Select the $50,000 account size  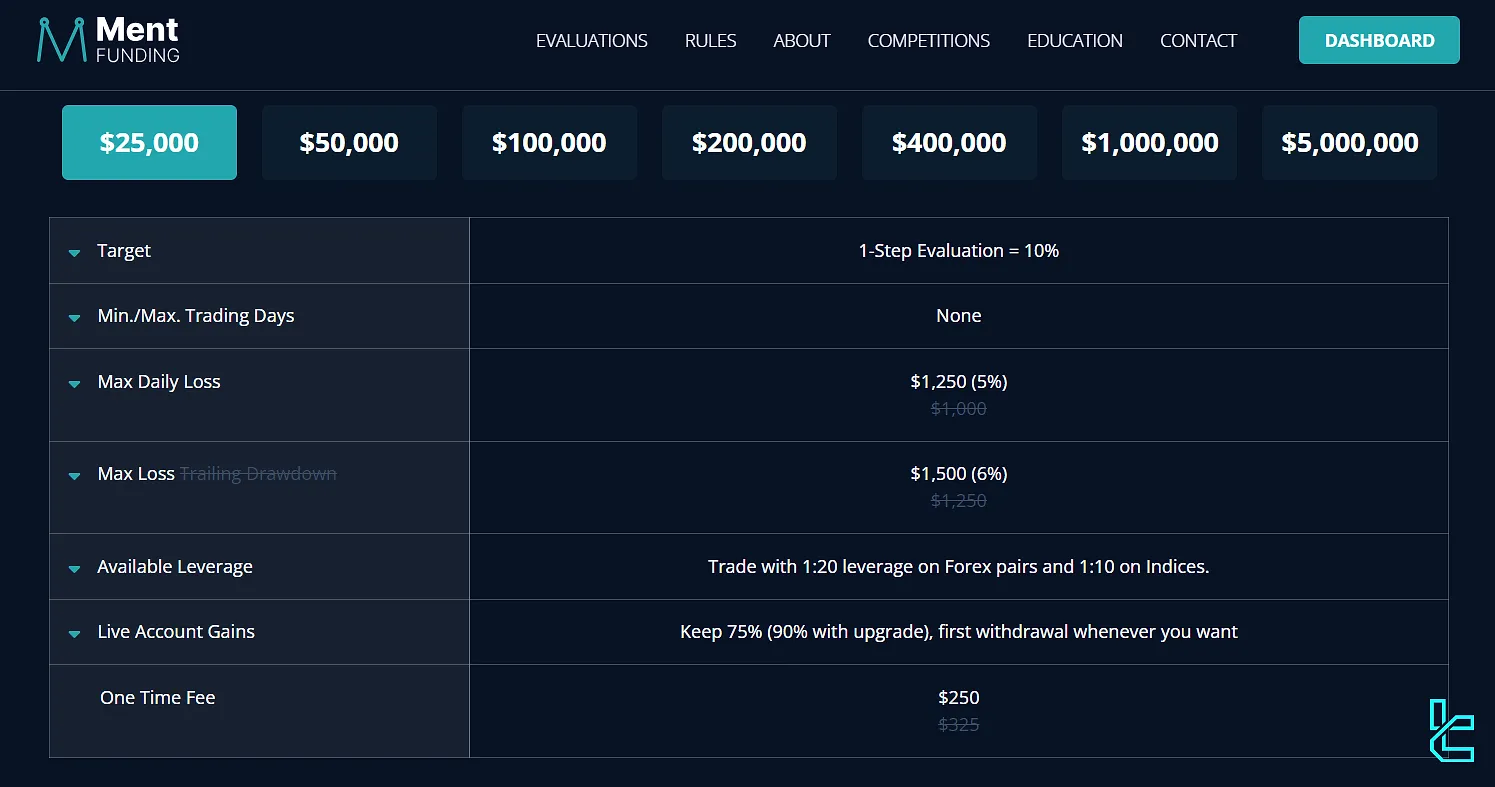coord(349,143)
